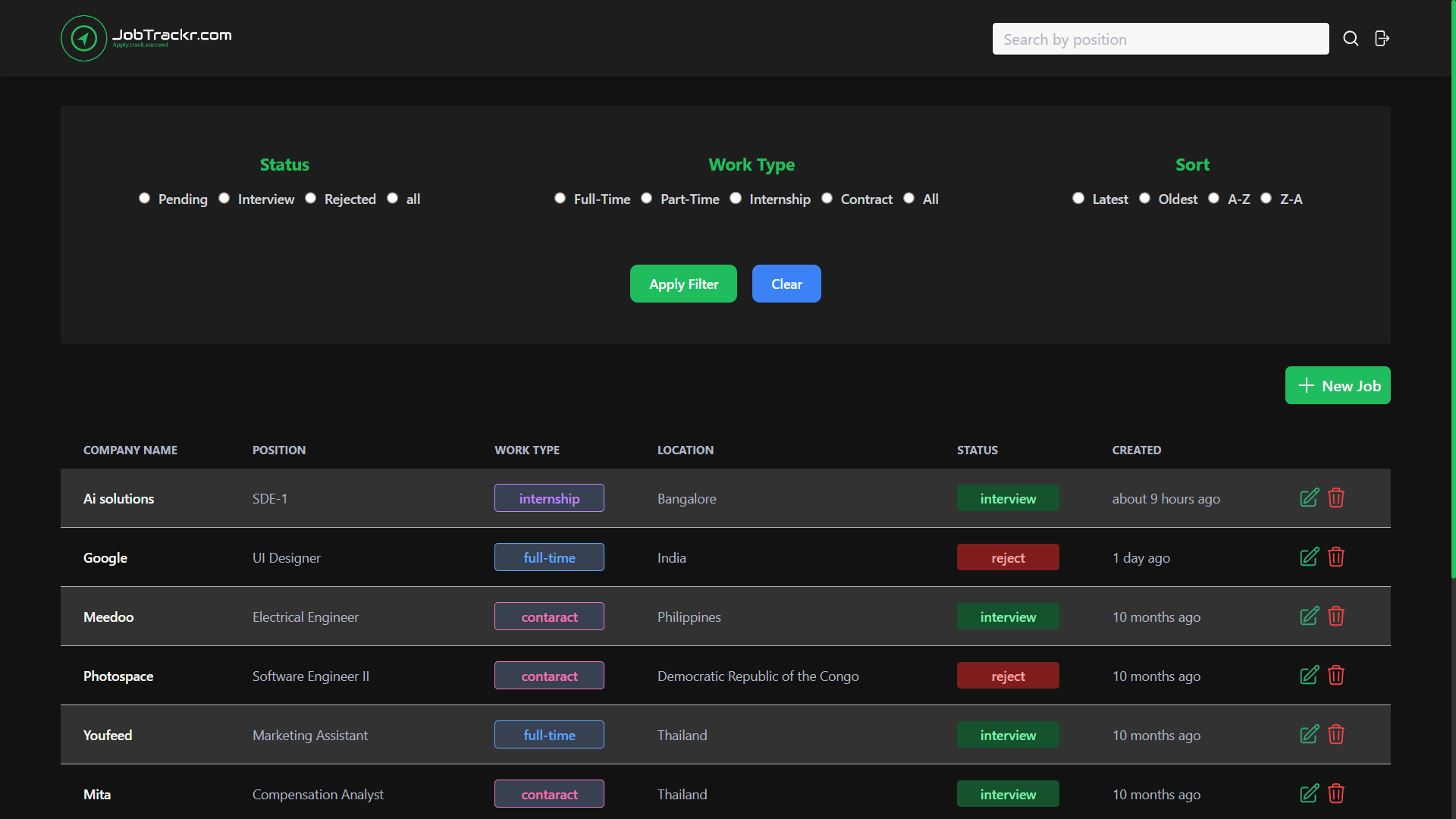
Task: Click the logout icon at top right
Action: [1381, 38]
